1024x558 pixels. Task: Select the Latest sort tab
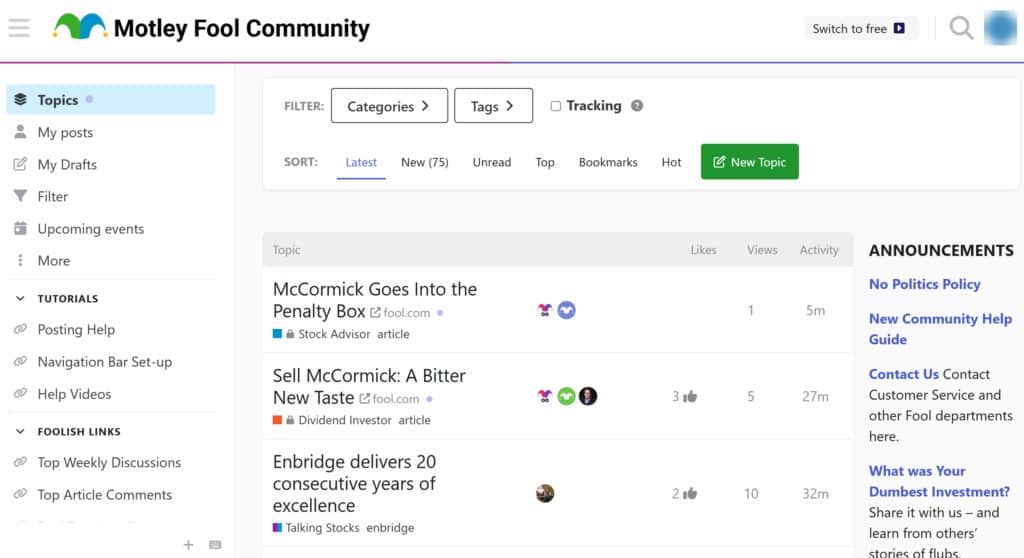click(x=361, y=162)
